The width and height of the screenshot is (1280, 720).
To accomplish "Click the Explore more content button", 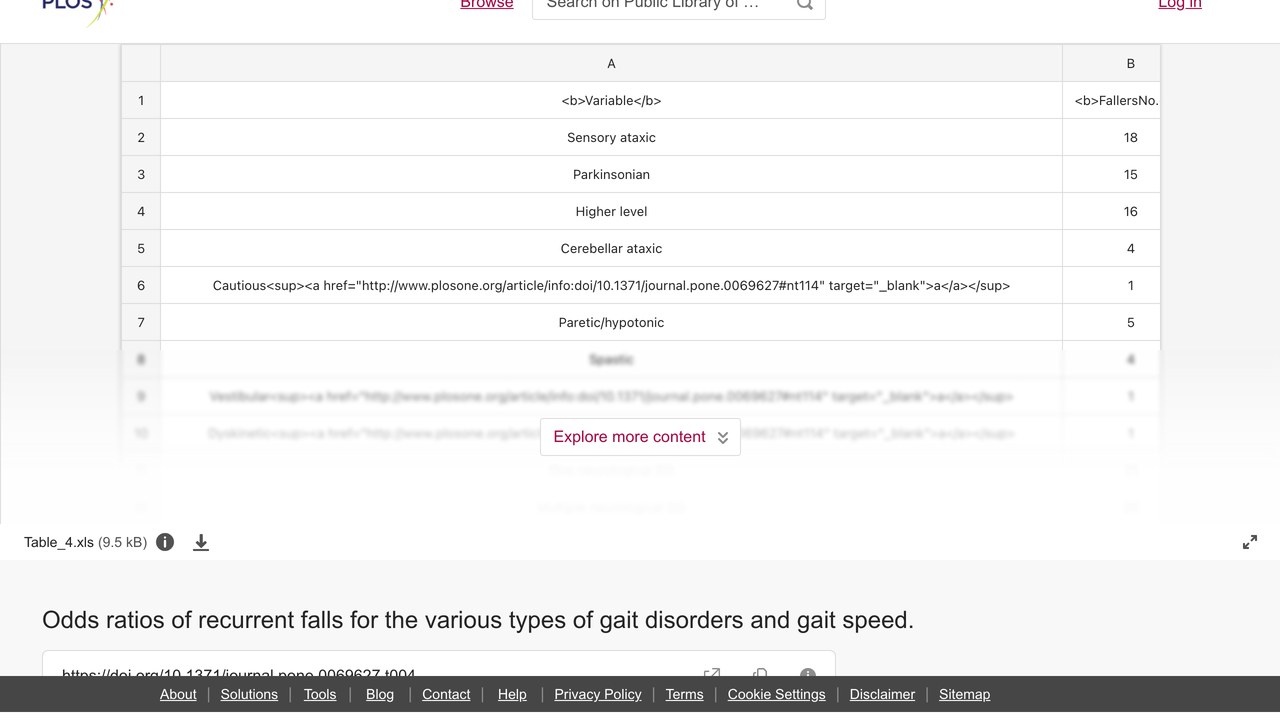I will [640, 437].
